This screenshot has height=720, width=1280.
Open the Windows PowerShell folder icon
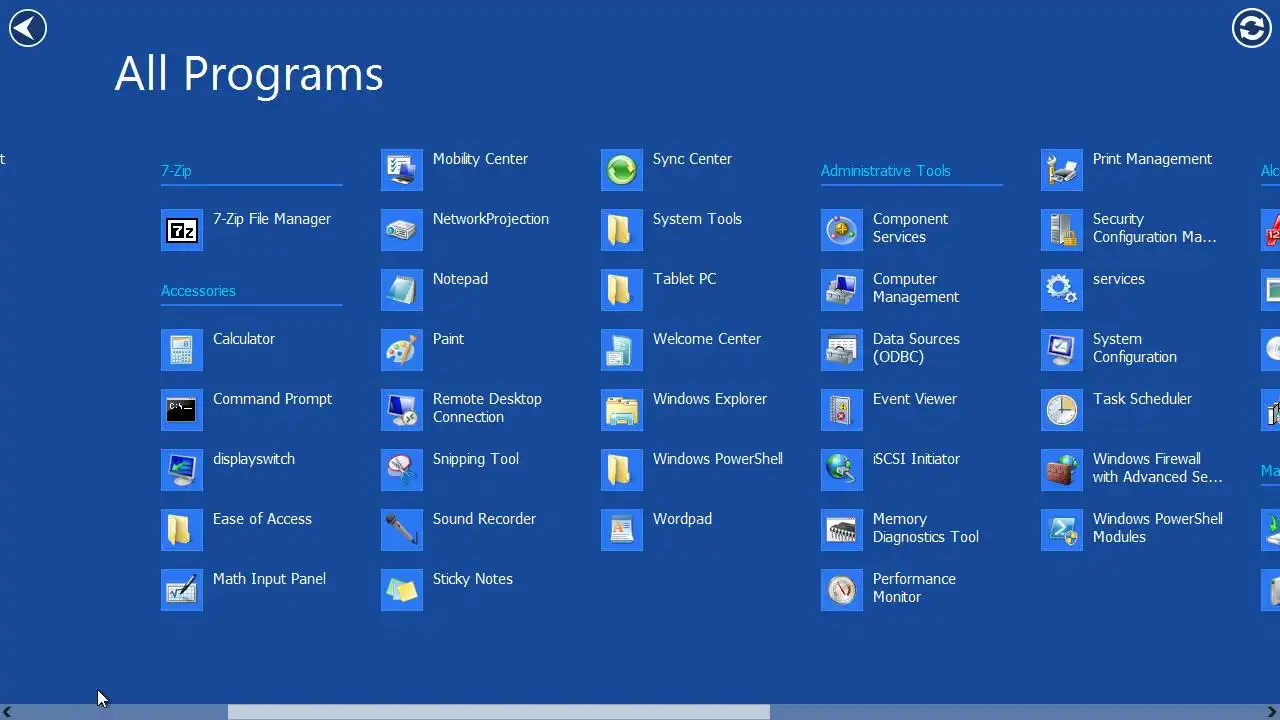tap(622, 470)
